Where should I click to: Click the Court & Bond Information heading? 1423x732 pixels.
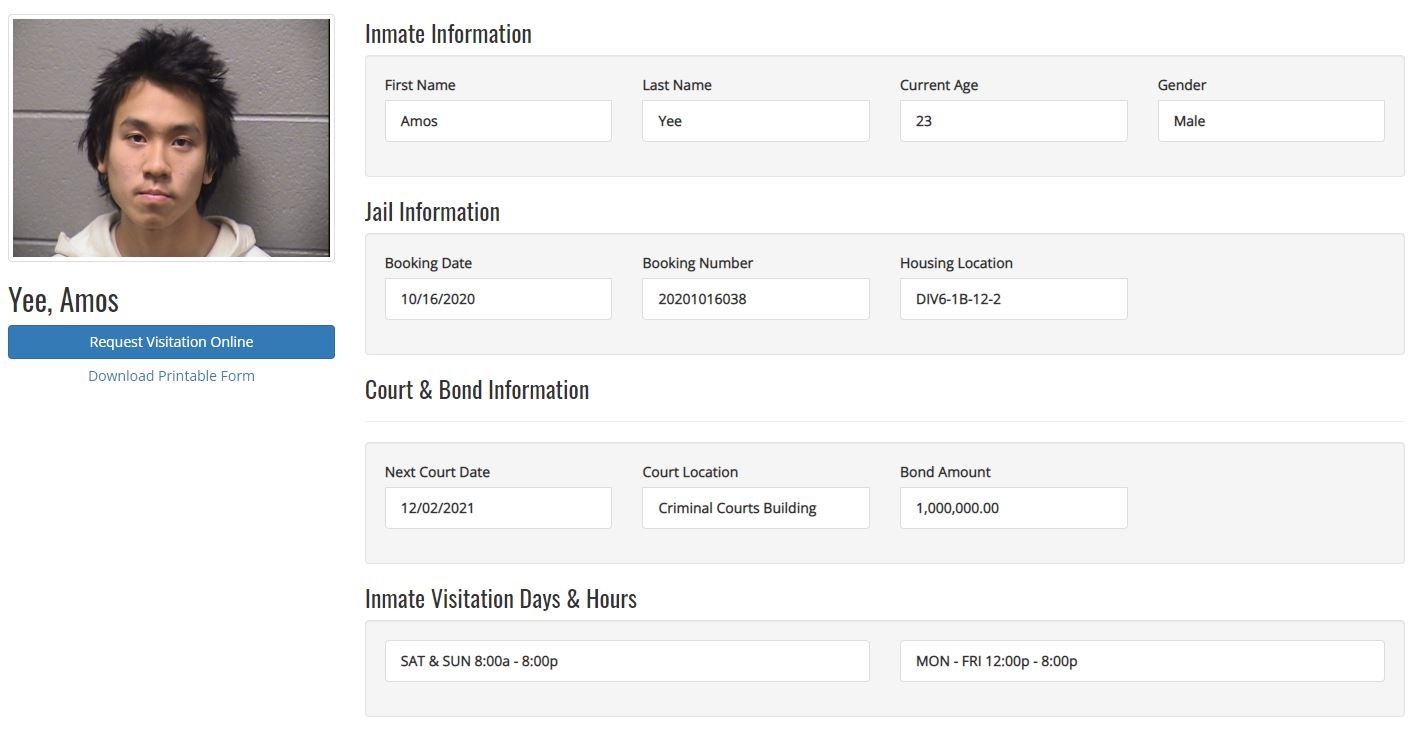477,390
